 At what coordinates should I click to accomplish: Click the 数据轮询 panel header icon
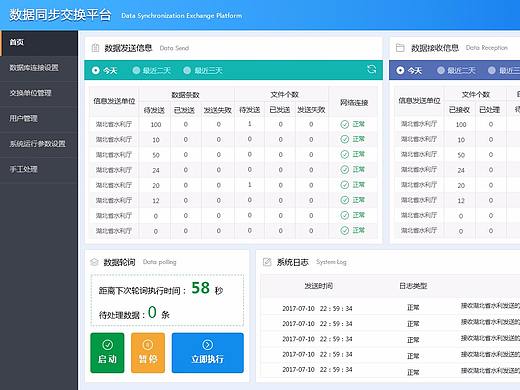coord(94,262)
